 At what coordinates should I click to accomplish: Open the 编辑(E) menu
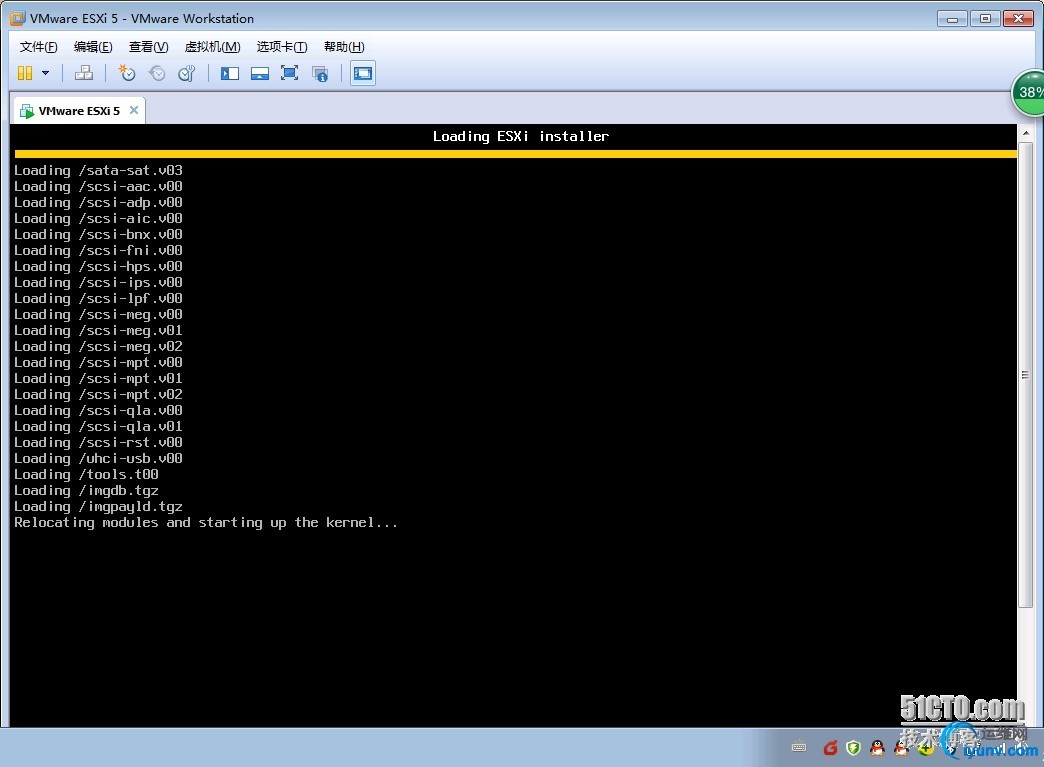pyautogui.click(x=93, y=47)
